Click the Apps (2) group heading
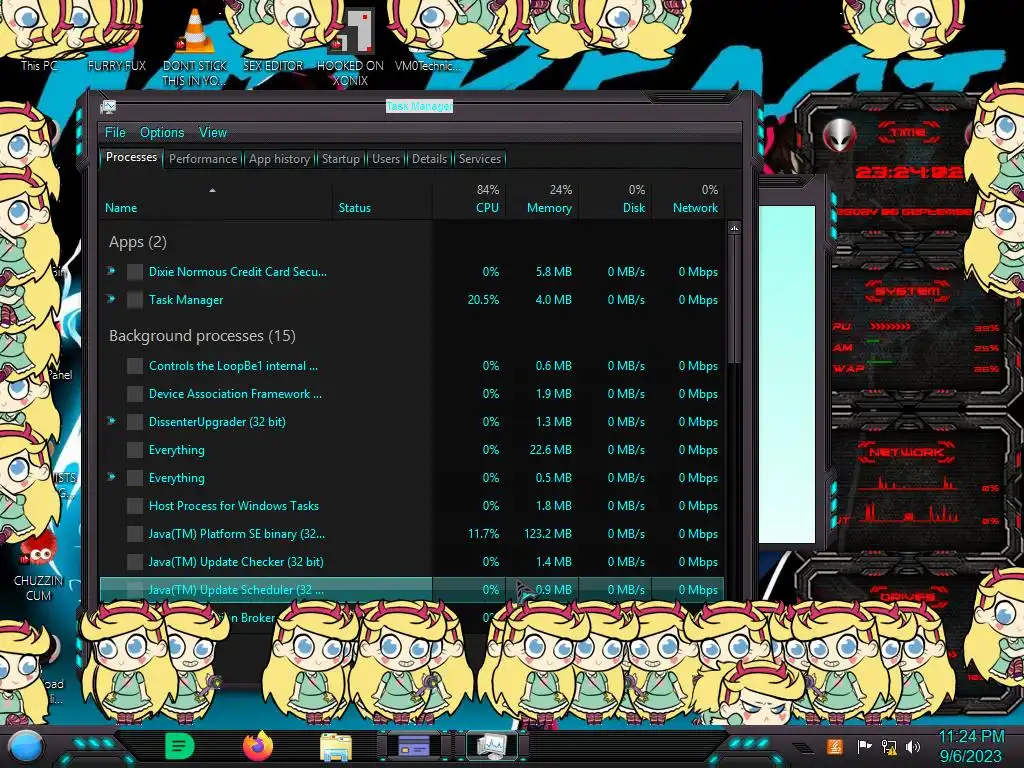 tap(138, 242)
